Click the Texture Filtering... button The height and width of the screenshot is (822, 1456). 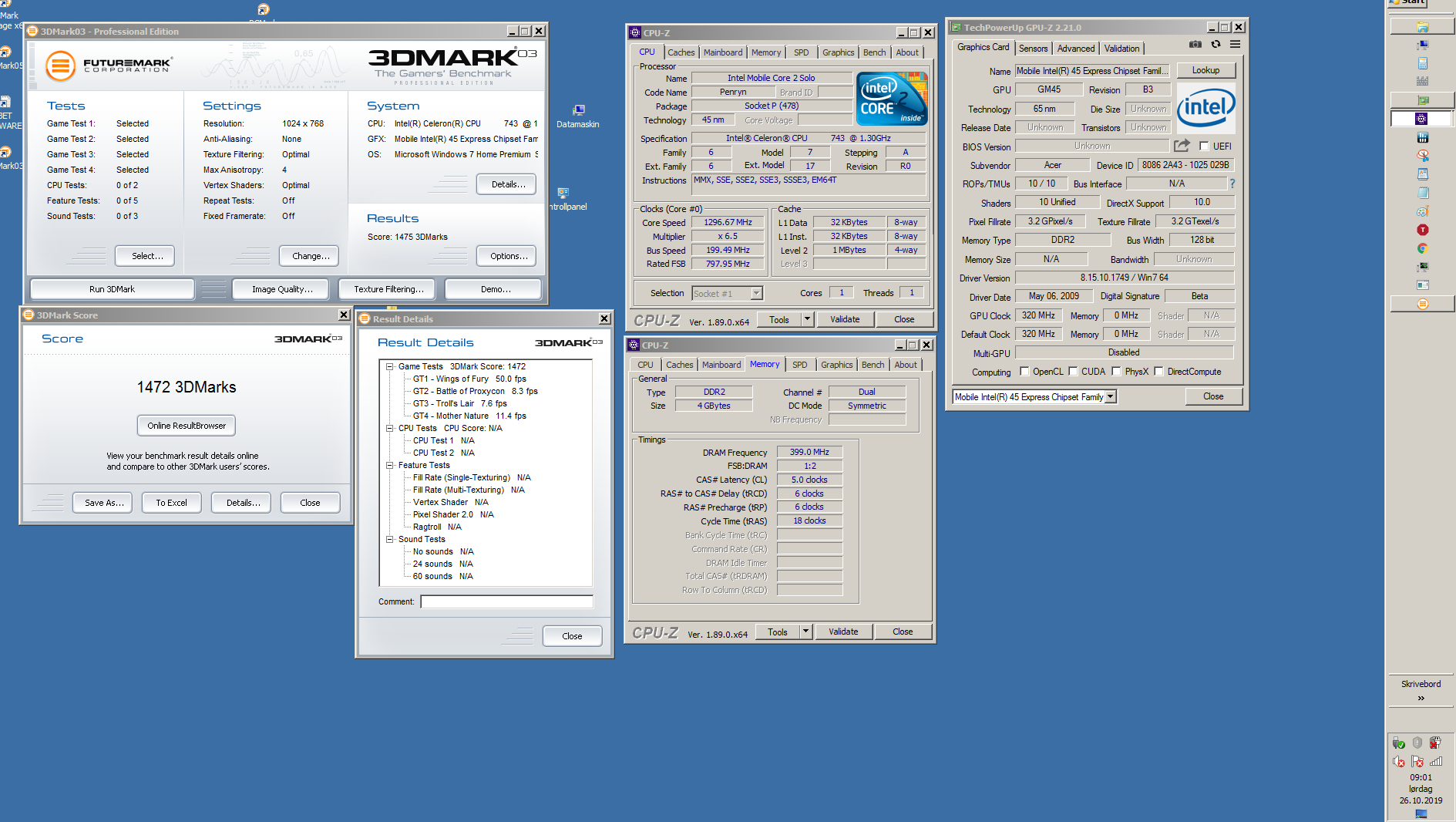pyautogui.click(x=388, y=289)
